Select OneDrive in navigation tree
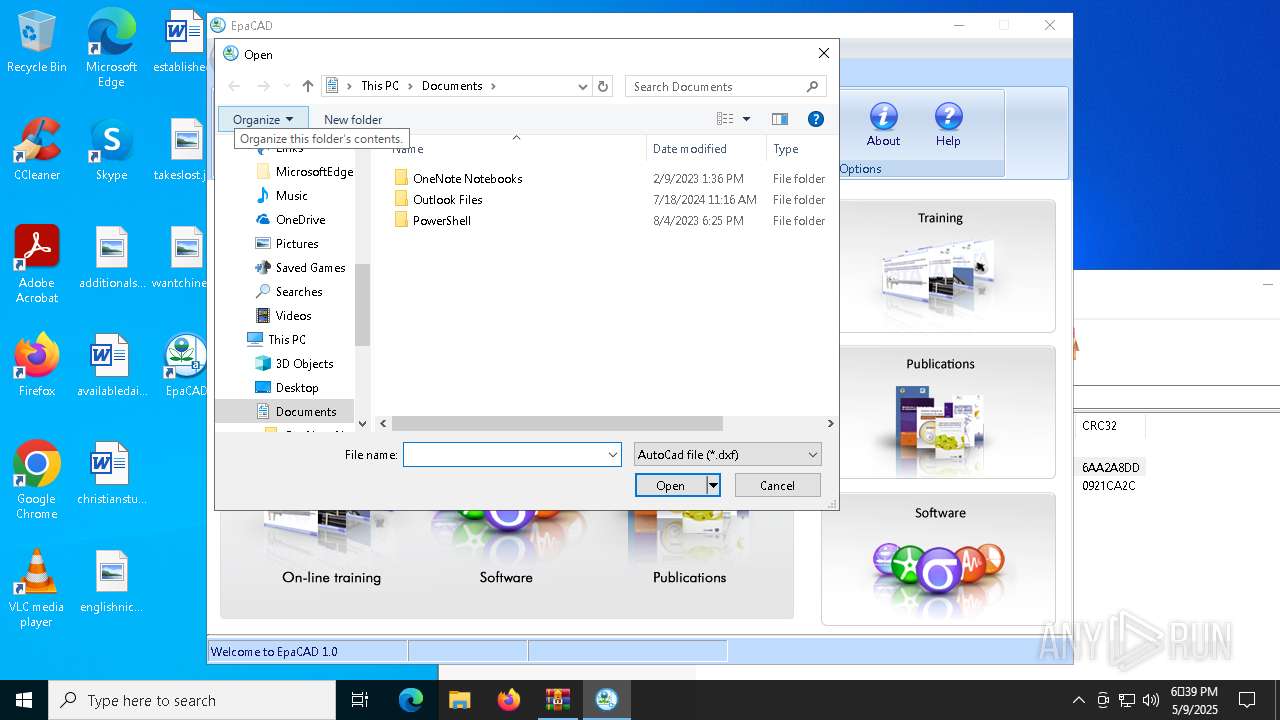 300,219
